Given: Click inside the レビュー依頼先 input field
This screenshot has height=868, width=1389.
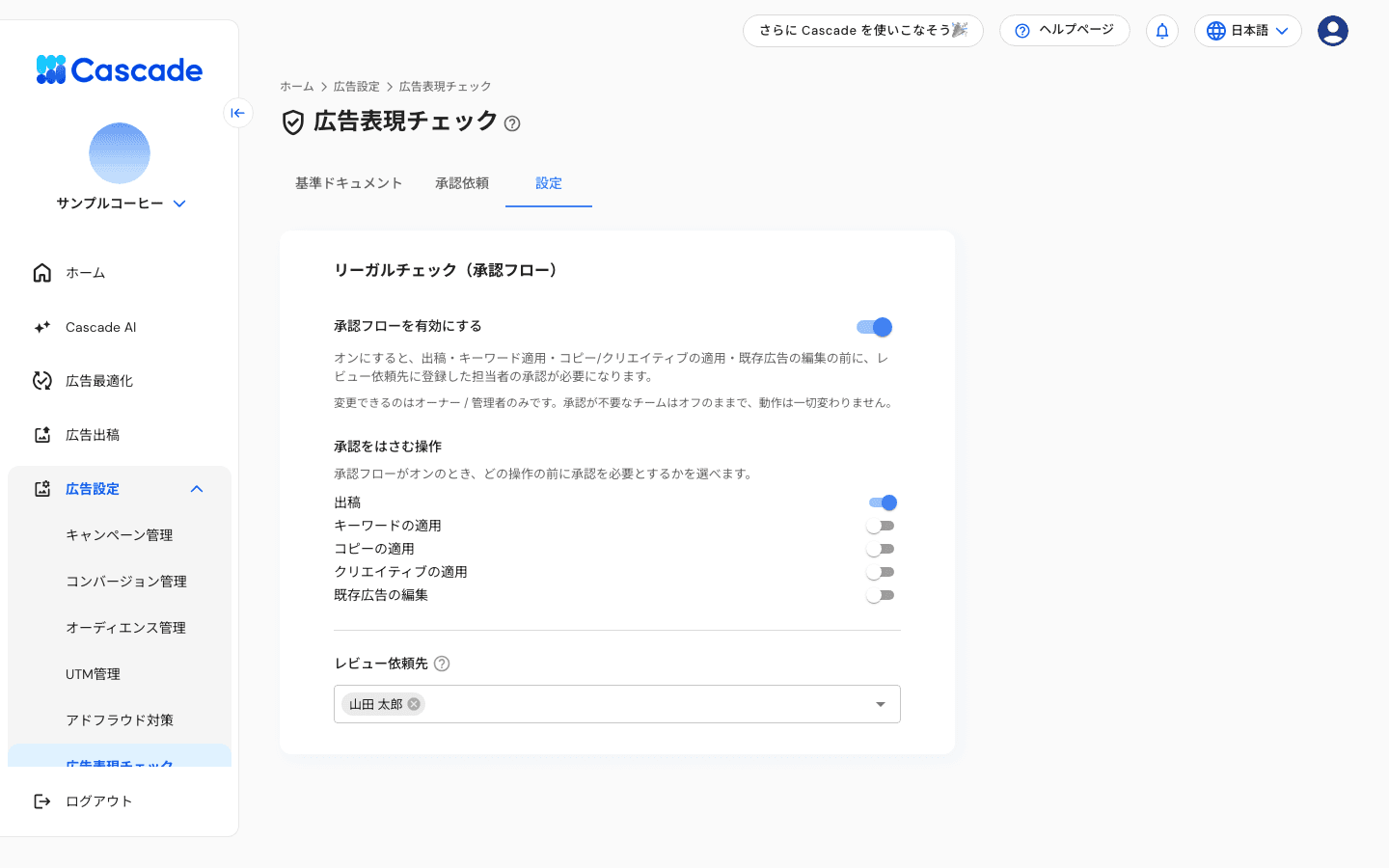Looking at the screenshot, I should (617, 704).
